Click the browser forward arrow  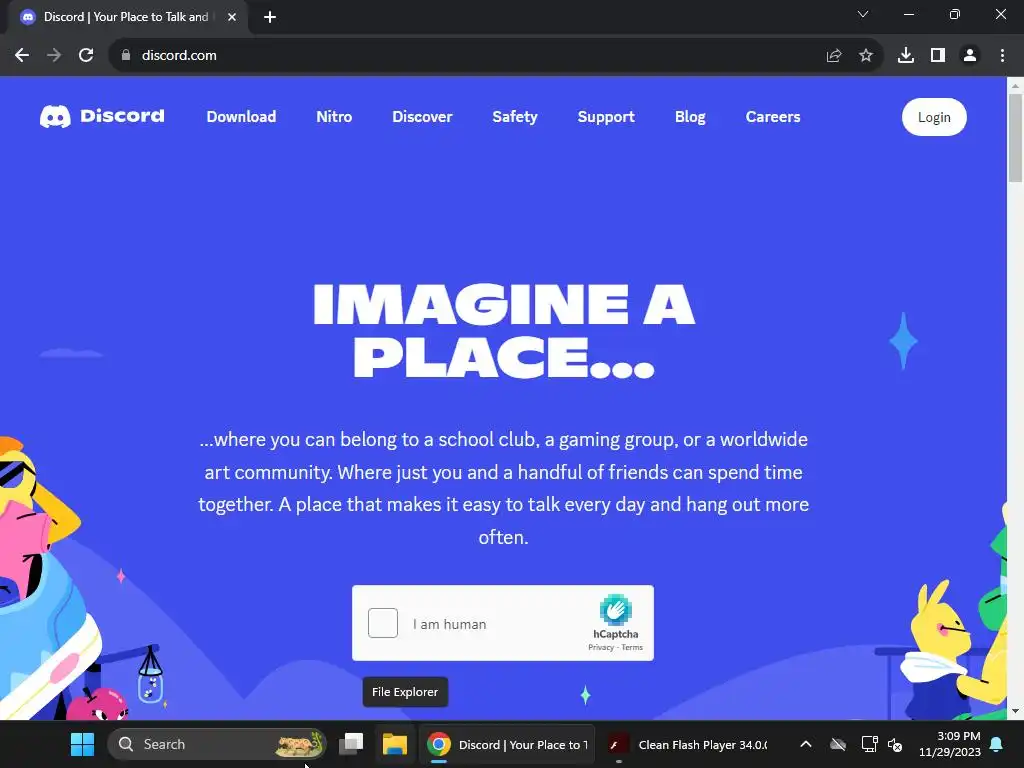coord(54,56)
